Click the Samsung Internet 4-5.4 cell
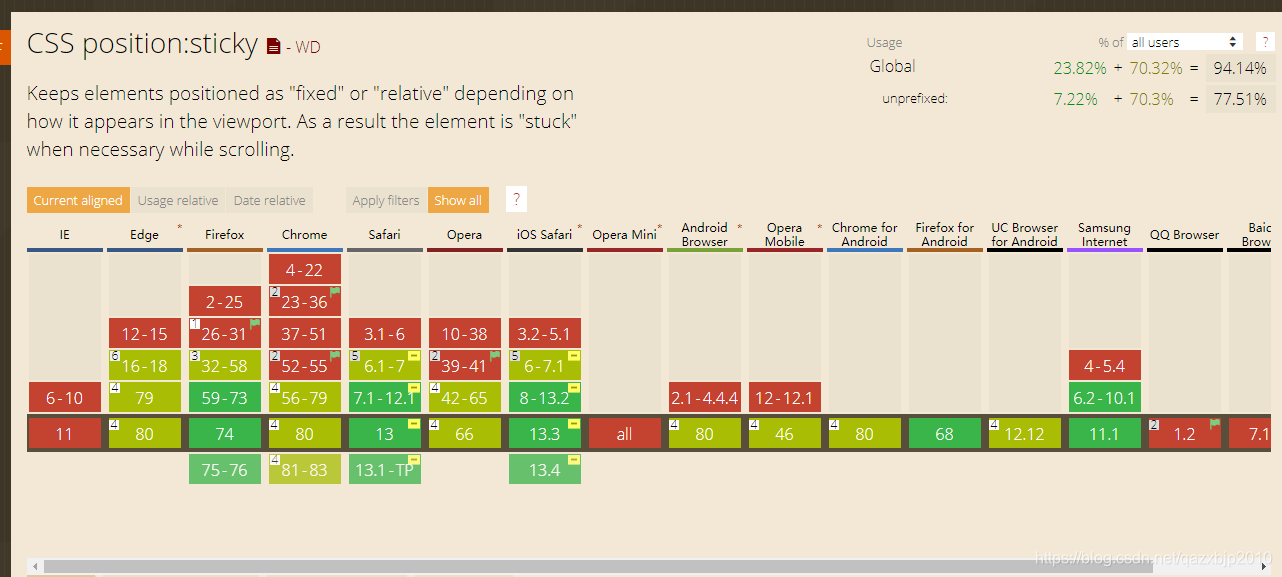This screenshot has width=1282, height=577. tap(1105, 365)
